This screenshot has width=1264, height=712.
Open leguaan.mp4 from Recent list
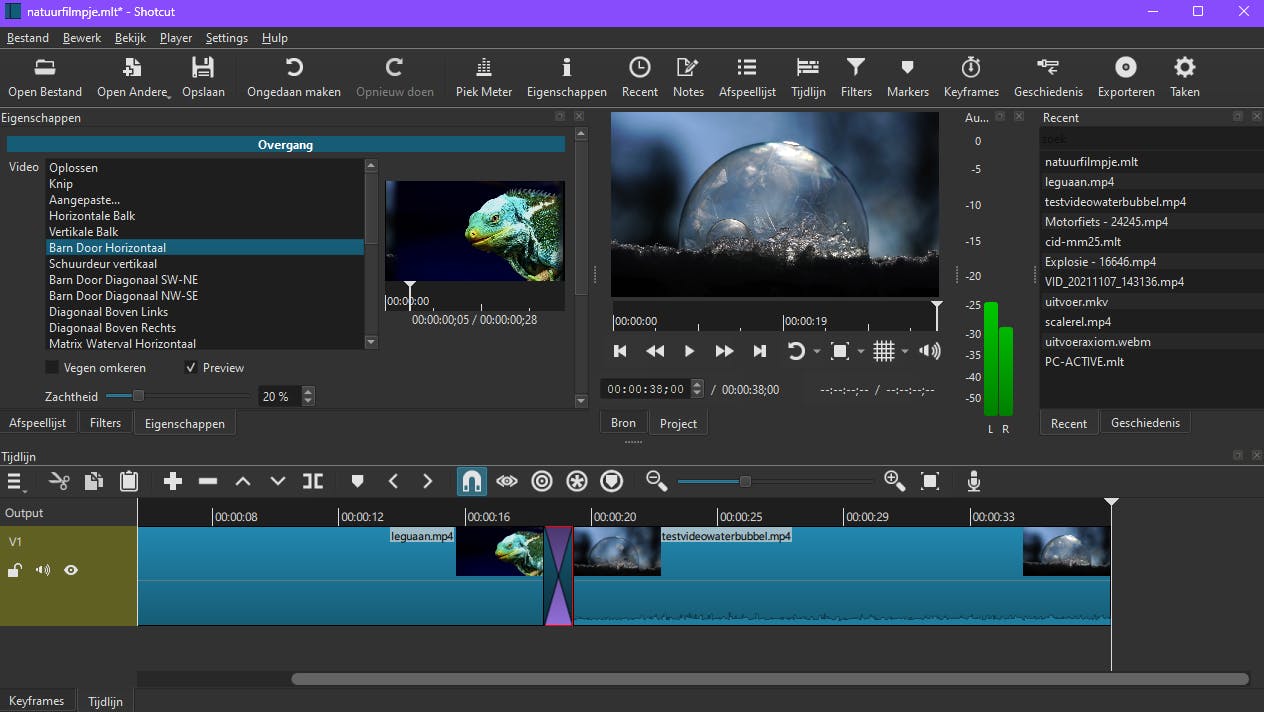(1079, 182)
